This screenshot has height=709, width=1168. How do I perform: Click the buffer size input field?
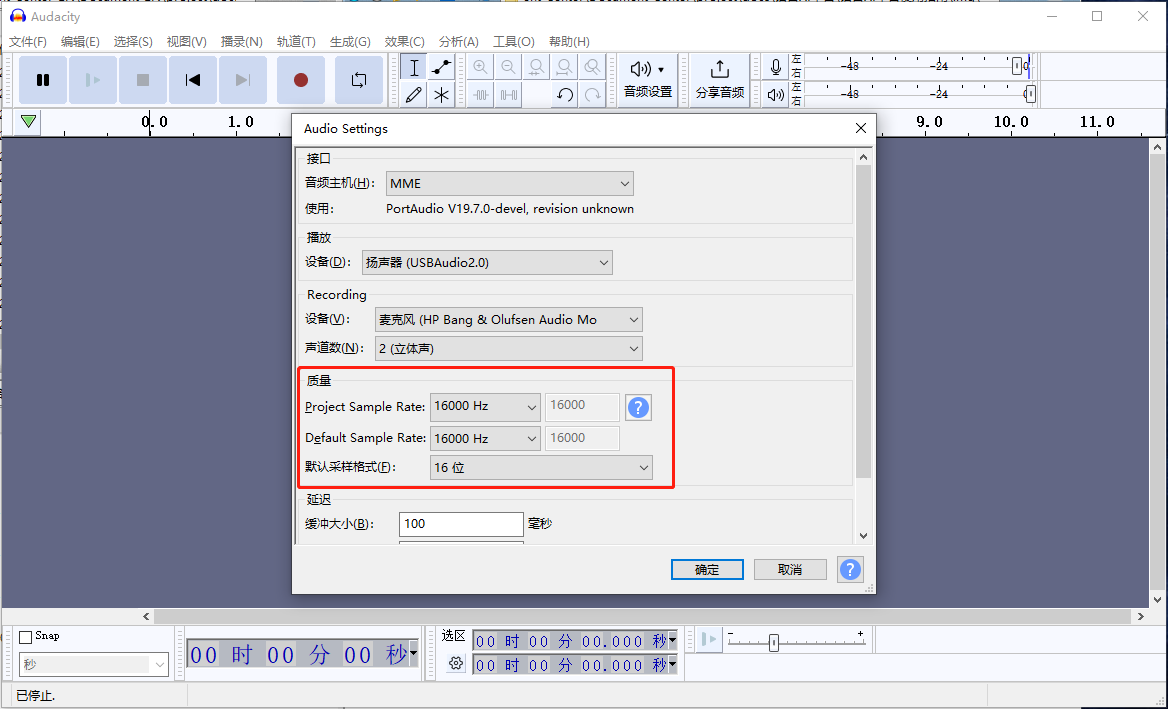tap(460, 524)
